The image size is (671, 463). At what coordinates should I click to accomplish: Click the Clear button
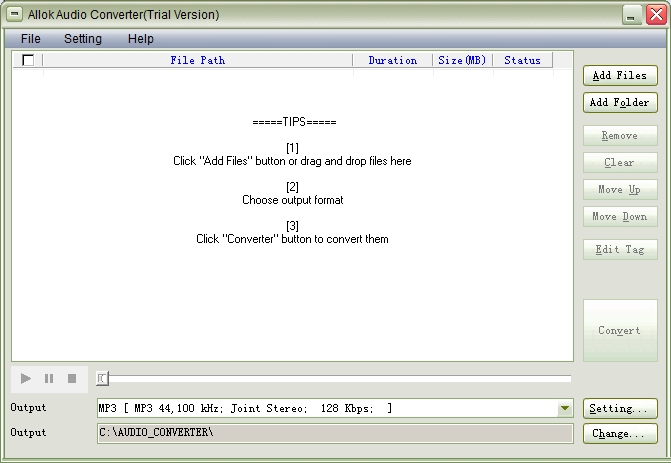(x=620, y=163)
